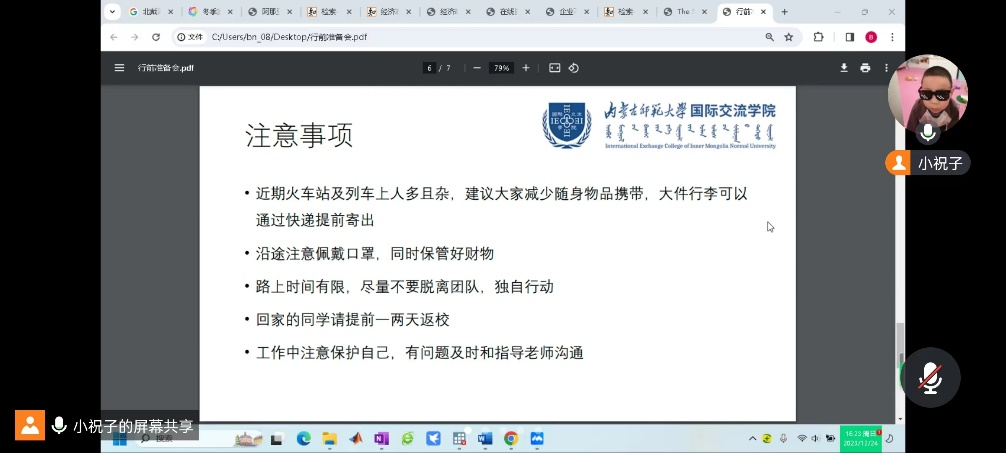Toggle the microphone under the participant video

pos(928,132)
